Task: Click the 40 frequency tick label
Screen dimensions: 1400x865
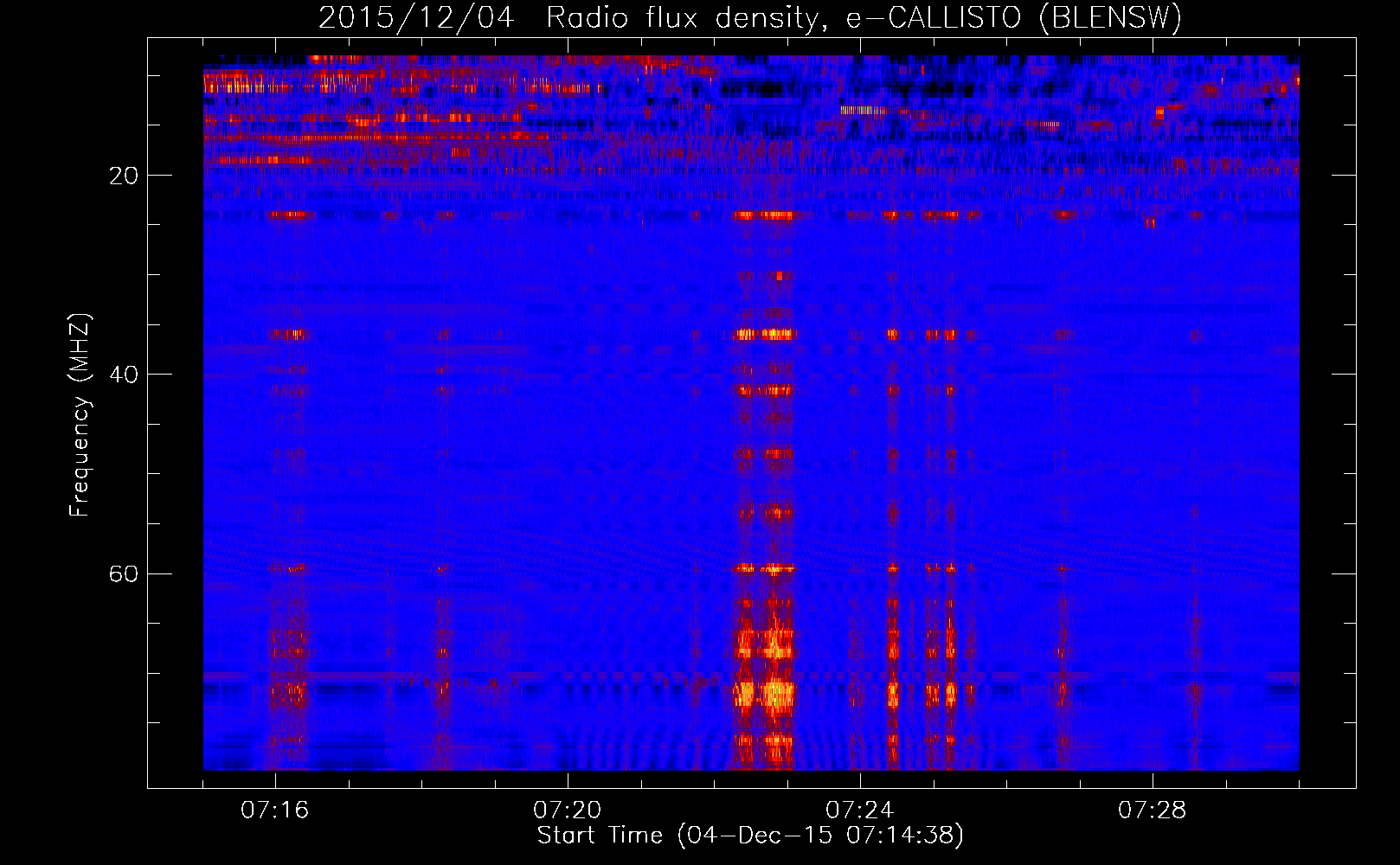Action: coord(124,375)
